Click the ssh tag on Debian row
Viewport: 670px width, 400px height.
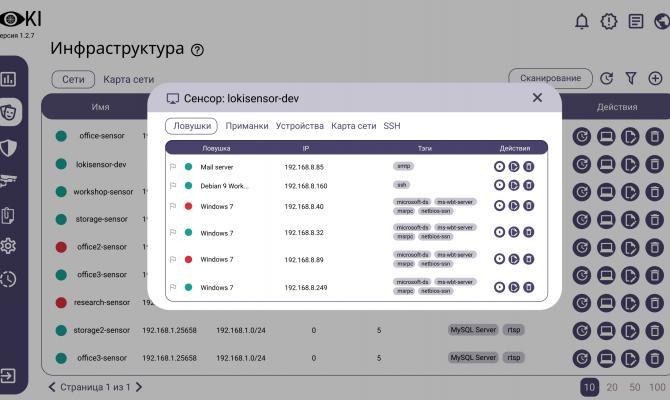click(x=402, y=185)
